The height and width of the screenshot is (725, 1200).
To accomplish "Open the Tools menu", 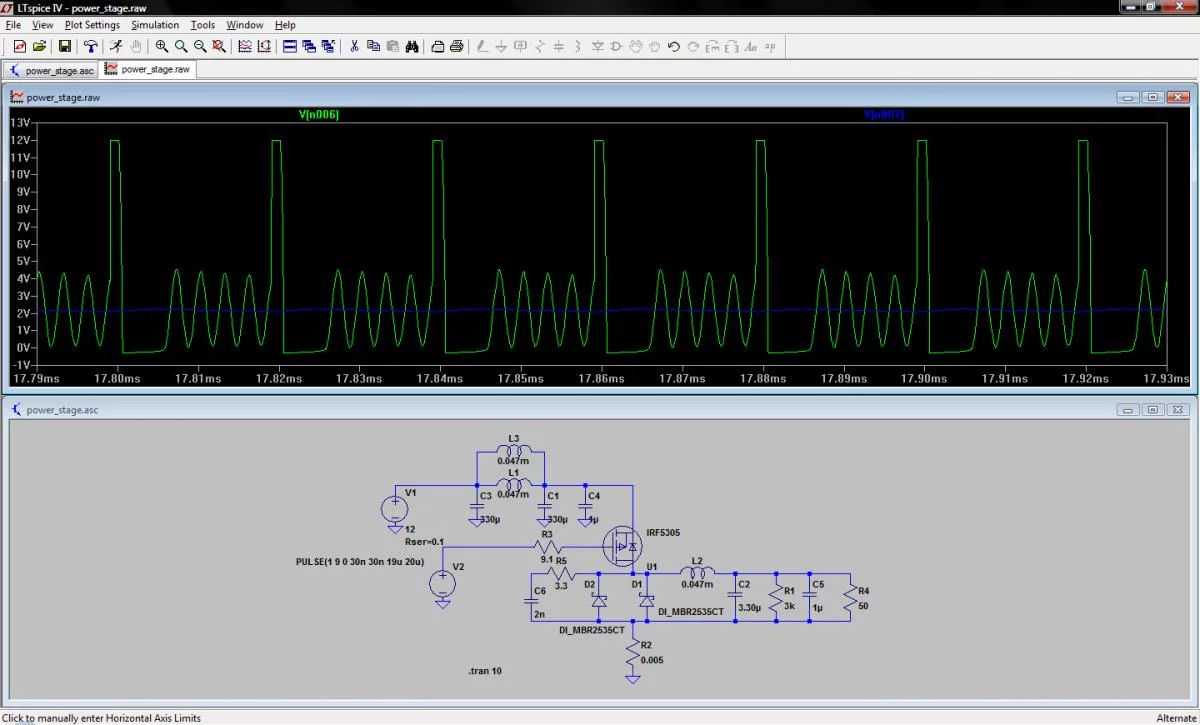I will (202, 25).
